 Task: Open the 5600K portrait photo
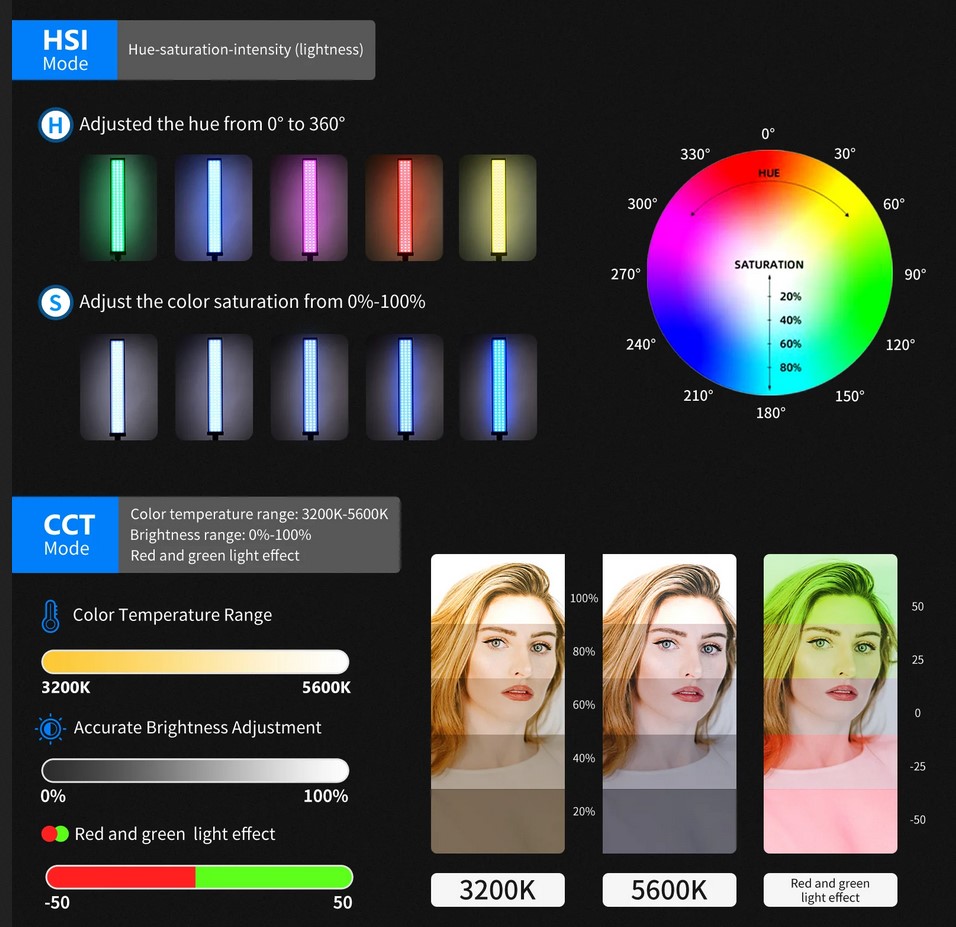click(x=669, y=703)
